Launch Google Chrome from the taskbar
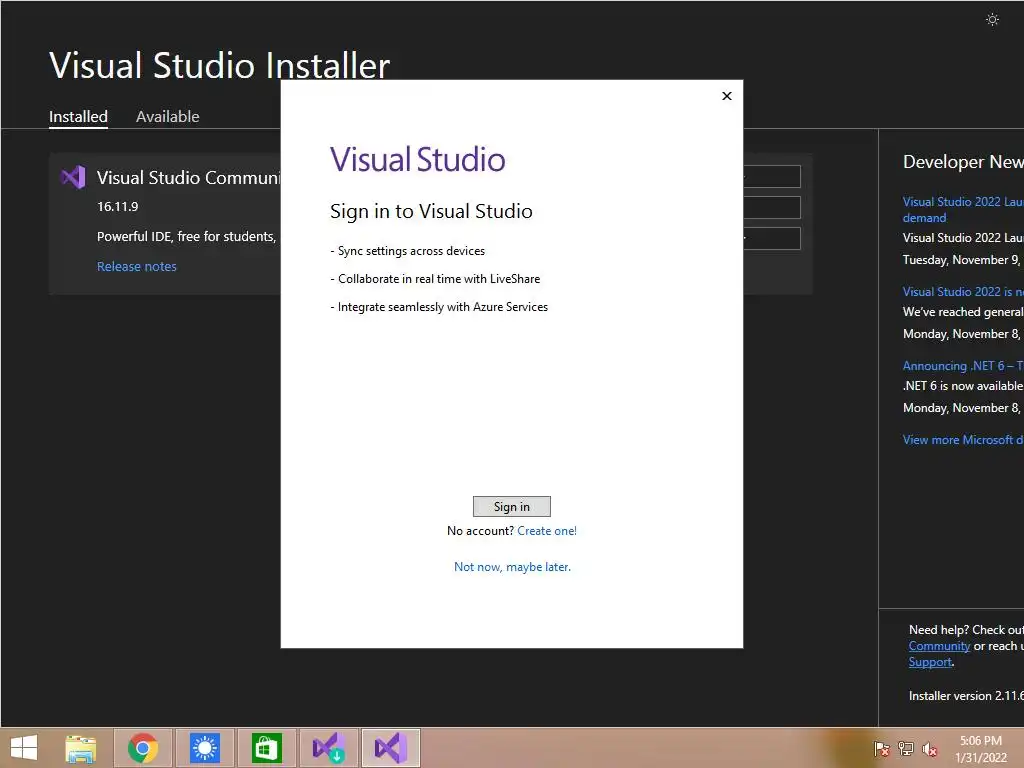Screen dimensions: 1024x768 tap(143, 748)
